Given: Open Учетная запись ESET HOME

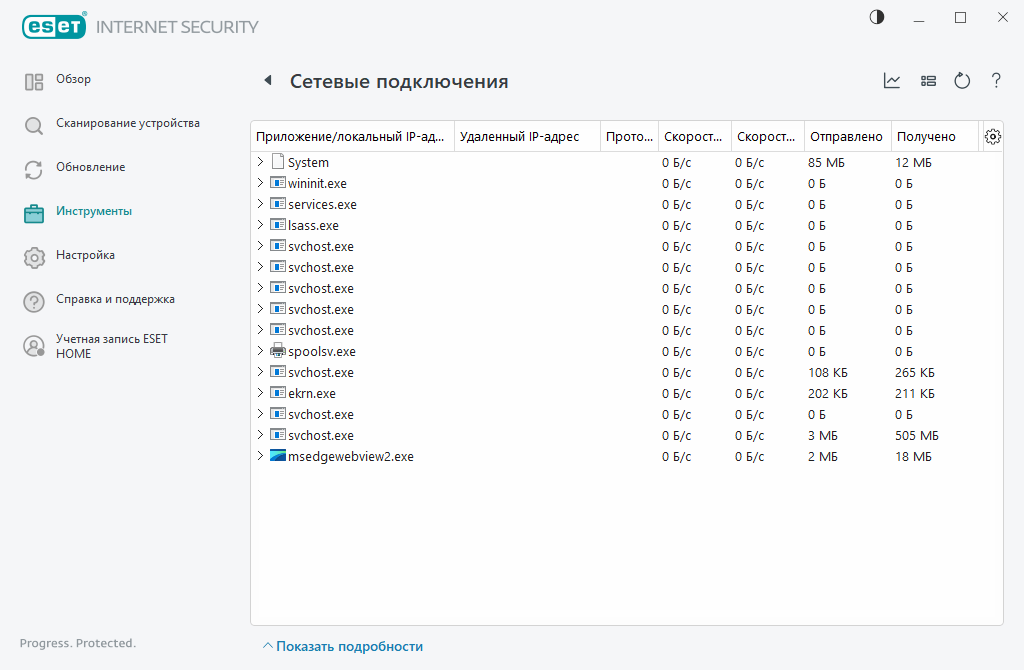Looking at the screenshot, I should click(x=112, y=346).
